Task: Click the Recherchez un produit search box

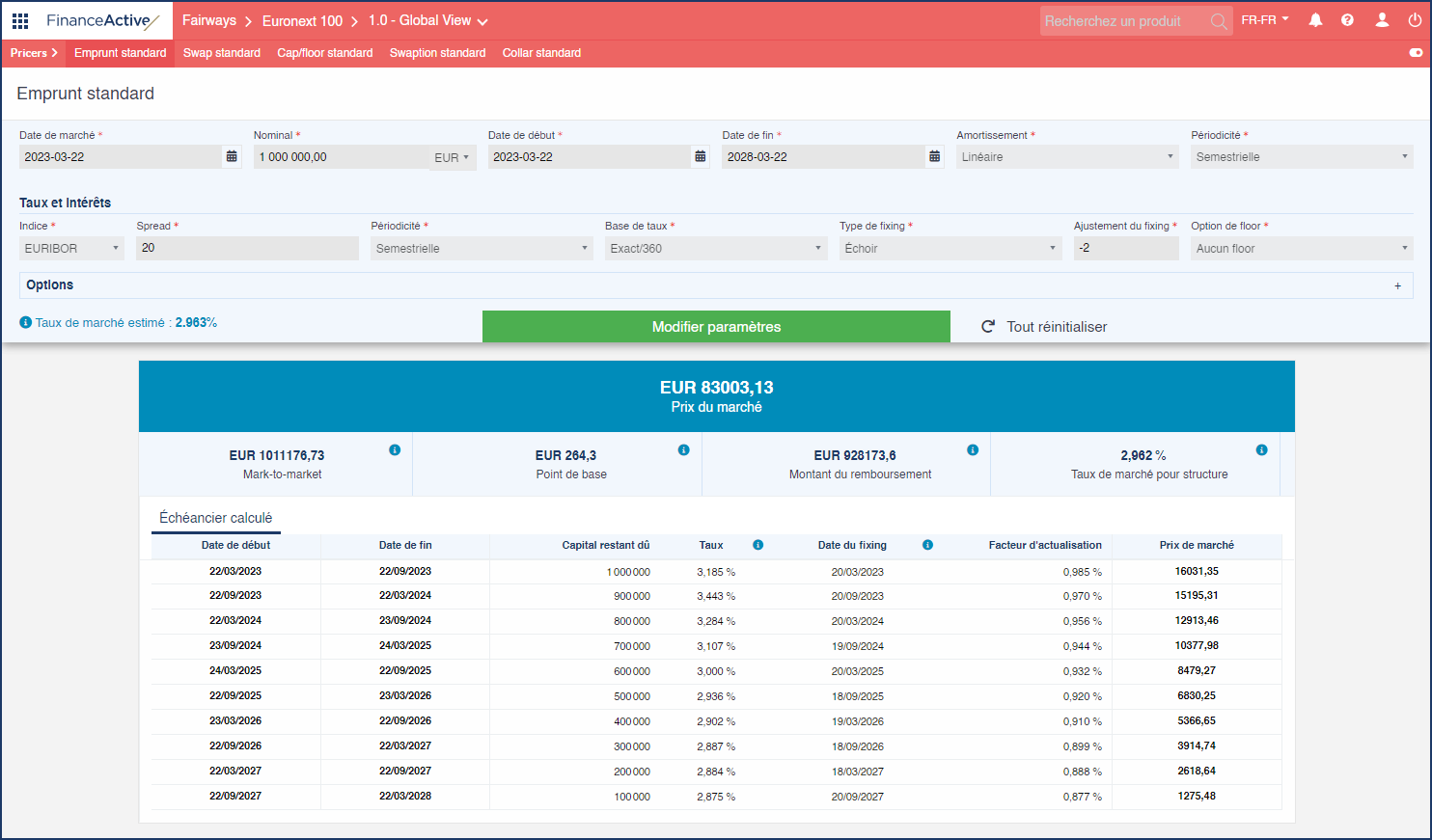Action: coord(1124,21)
